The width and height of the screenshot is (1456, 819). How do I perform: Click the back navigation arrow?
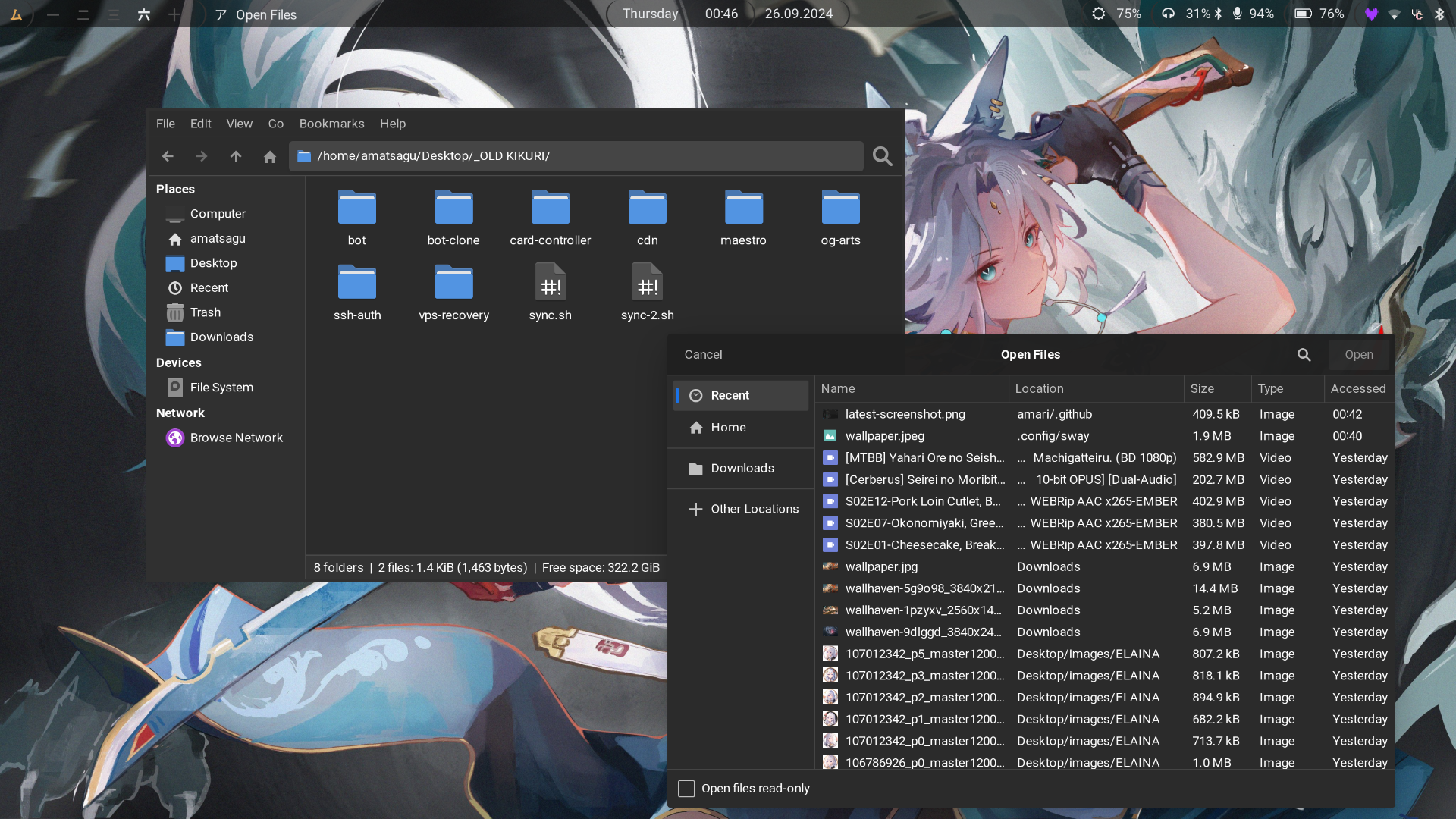tap(168, 156)
